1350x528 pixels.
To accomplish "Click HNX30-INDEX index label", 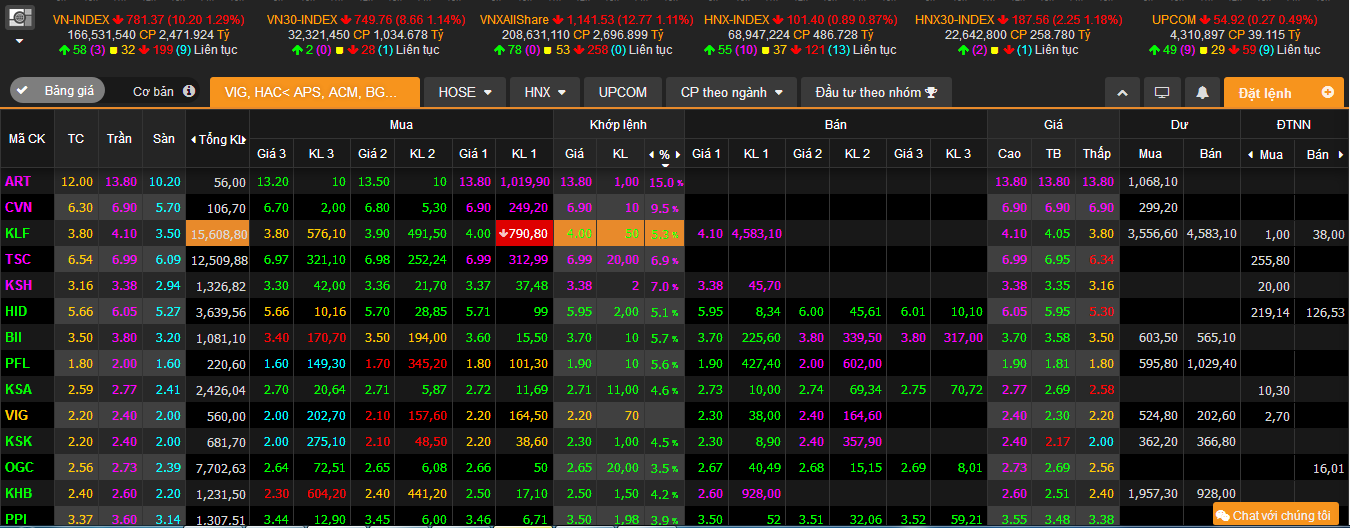I will coord(954,20).
